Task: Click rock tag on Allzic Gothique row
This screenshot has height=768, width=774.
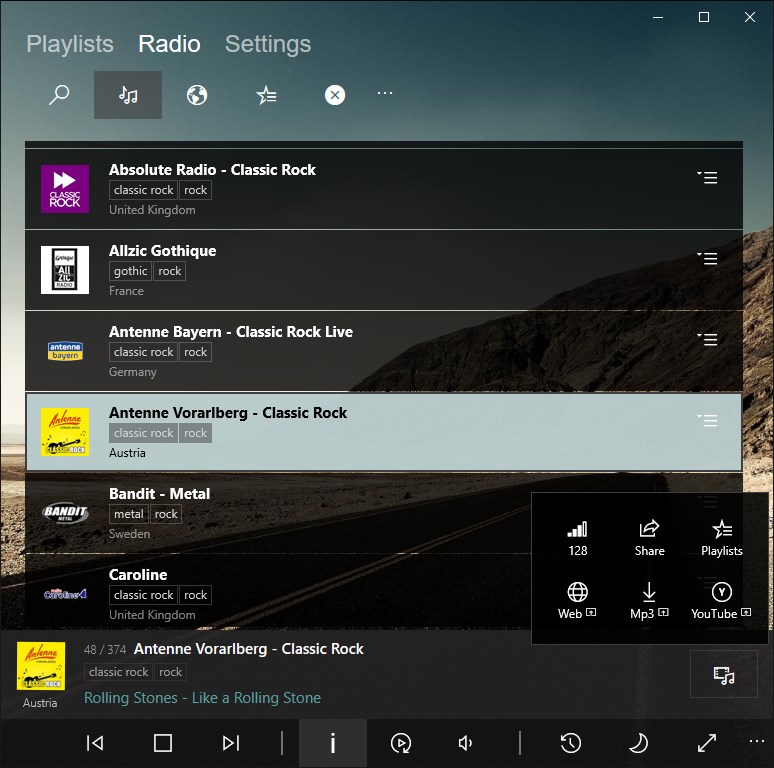Action: (170, 271)
